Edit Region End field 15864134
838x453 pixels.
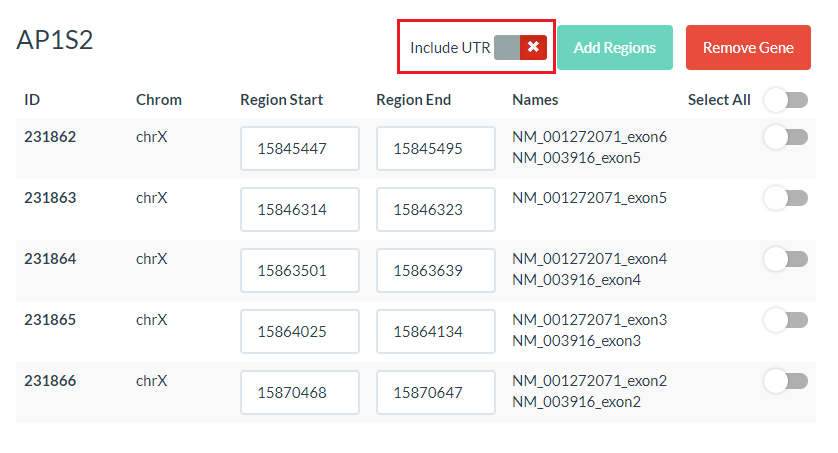436,331
